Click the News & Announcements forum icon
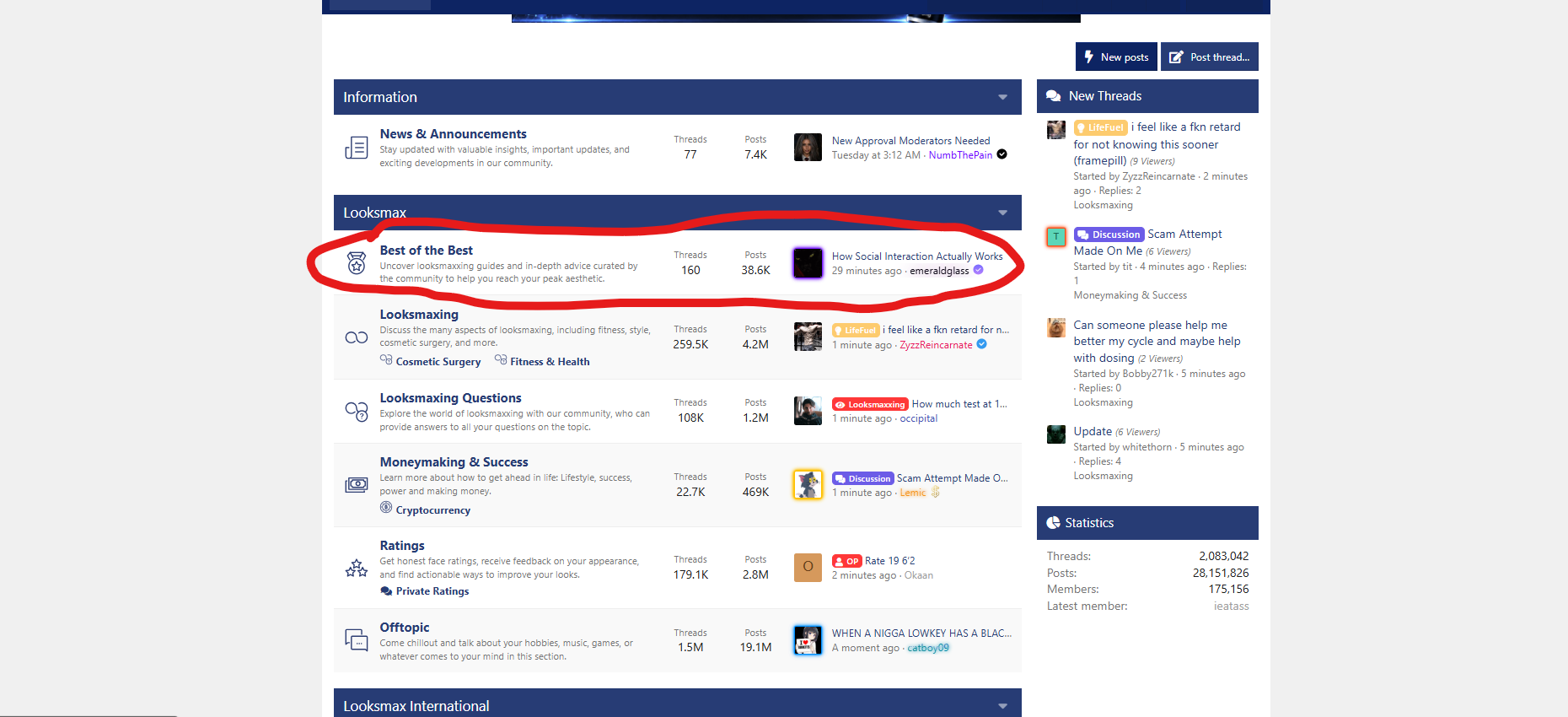Screen dimensions: 1568x717 357,148
